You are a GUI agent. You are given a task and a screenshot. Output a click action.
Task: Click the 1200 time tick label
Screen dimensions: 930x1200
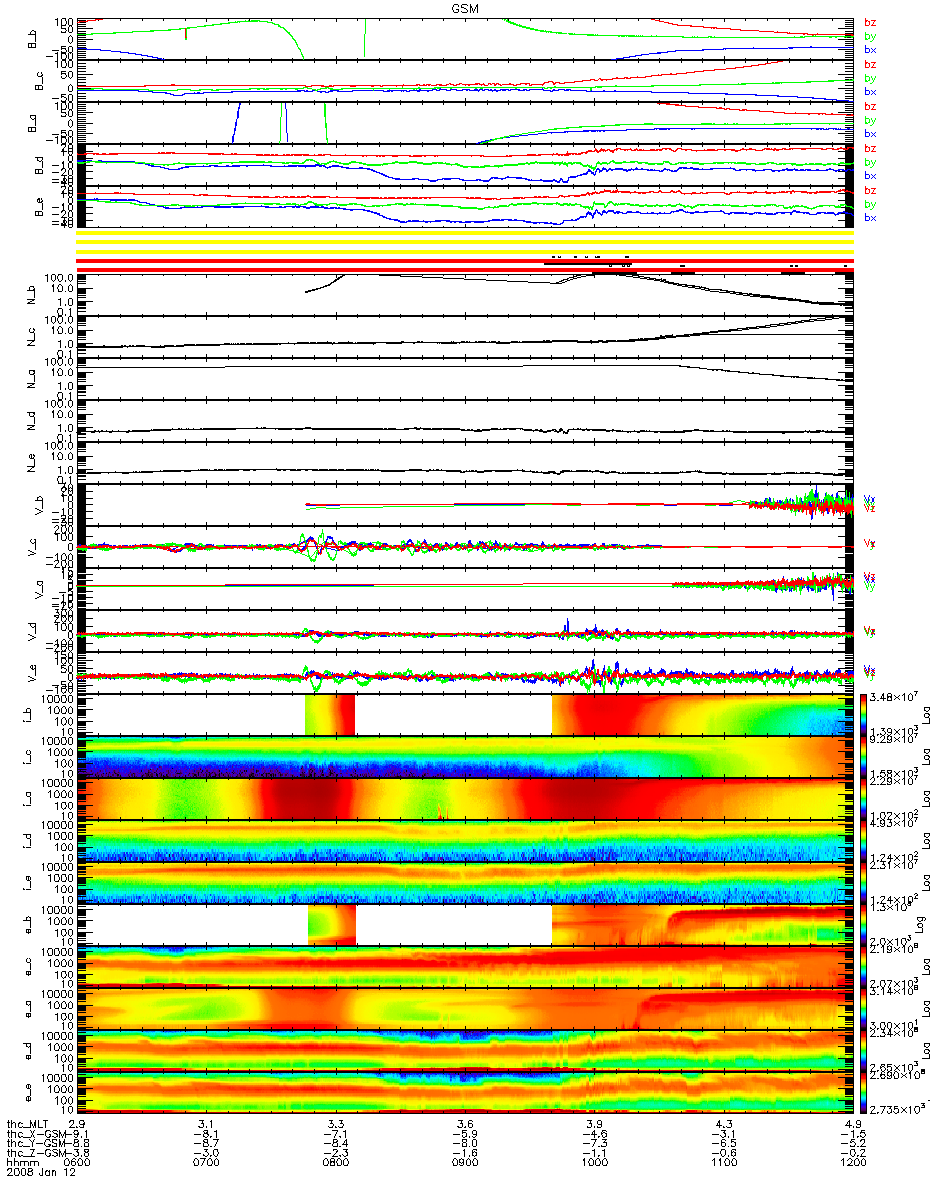pos(853,1165)
